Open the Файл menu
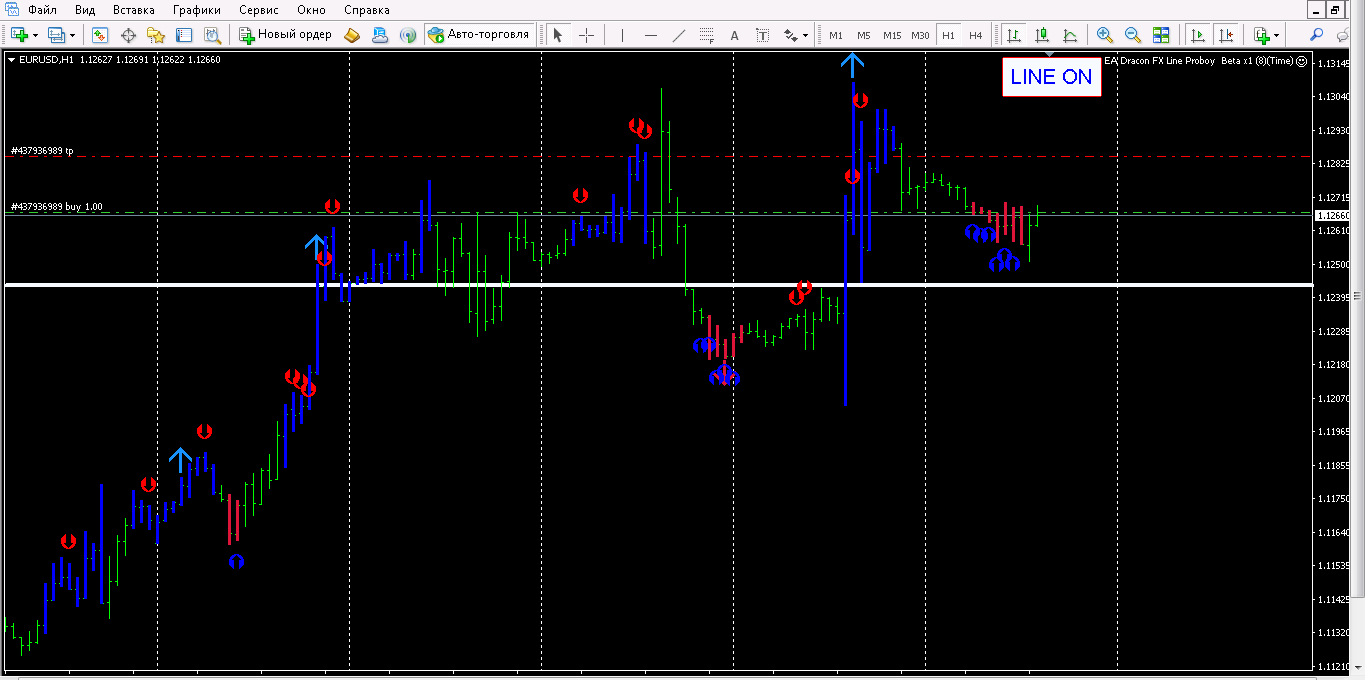 (42, 10)
